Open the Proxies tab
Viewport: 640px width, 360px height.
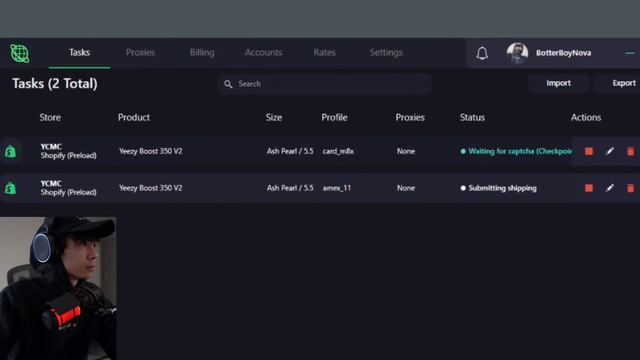coord(140,53)
